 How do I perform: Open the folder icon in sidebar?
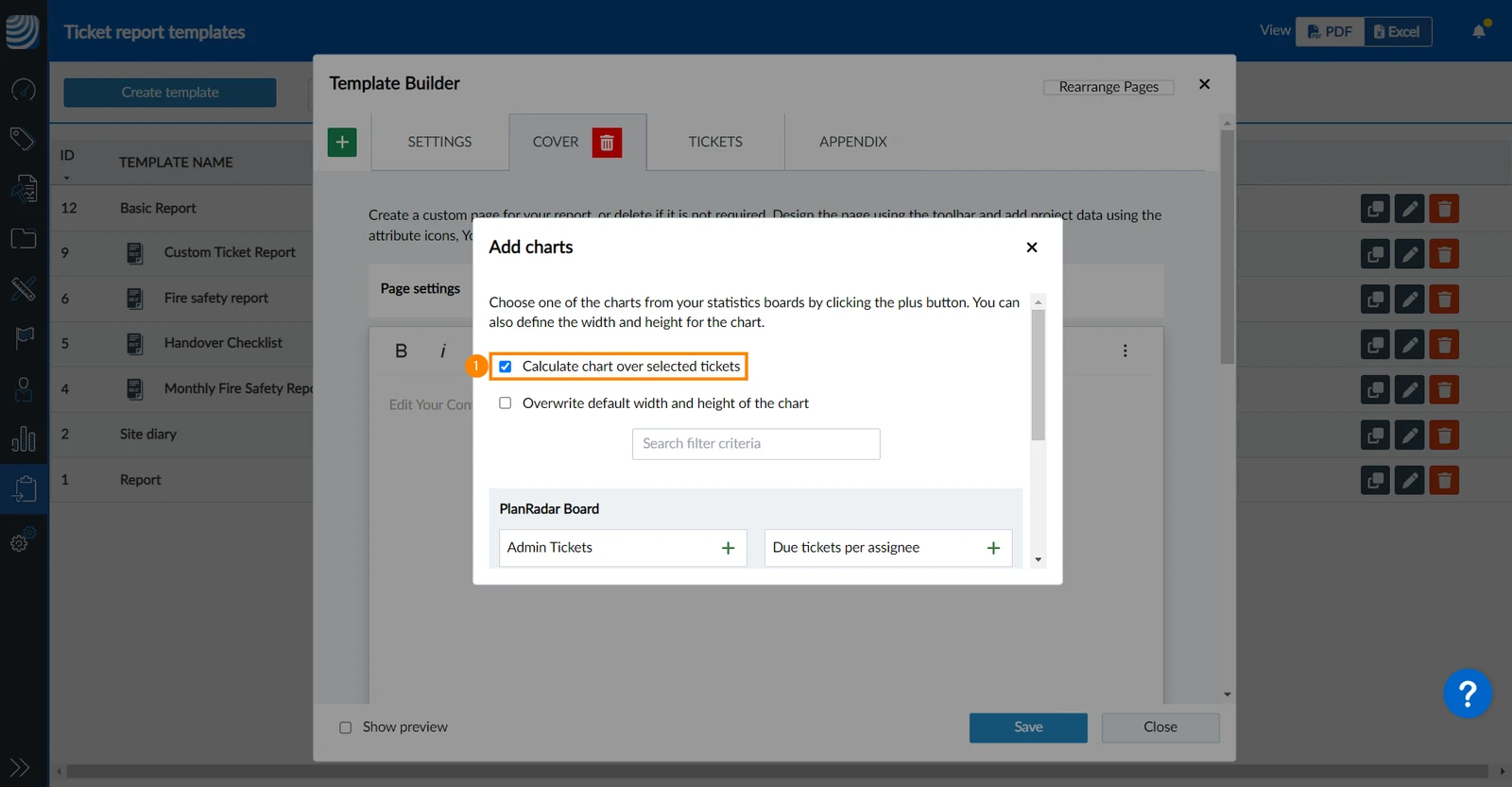pyautogui.click(x=23, y=238)
